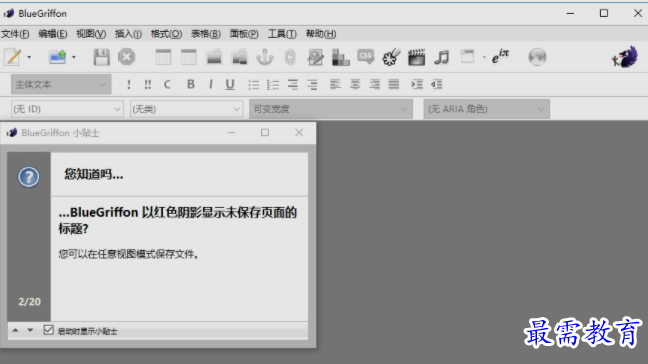Click the definition term list icon
The height and width of the screenshot is (364, 648).
[293, 84]
